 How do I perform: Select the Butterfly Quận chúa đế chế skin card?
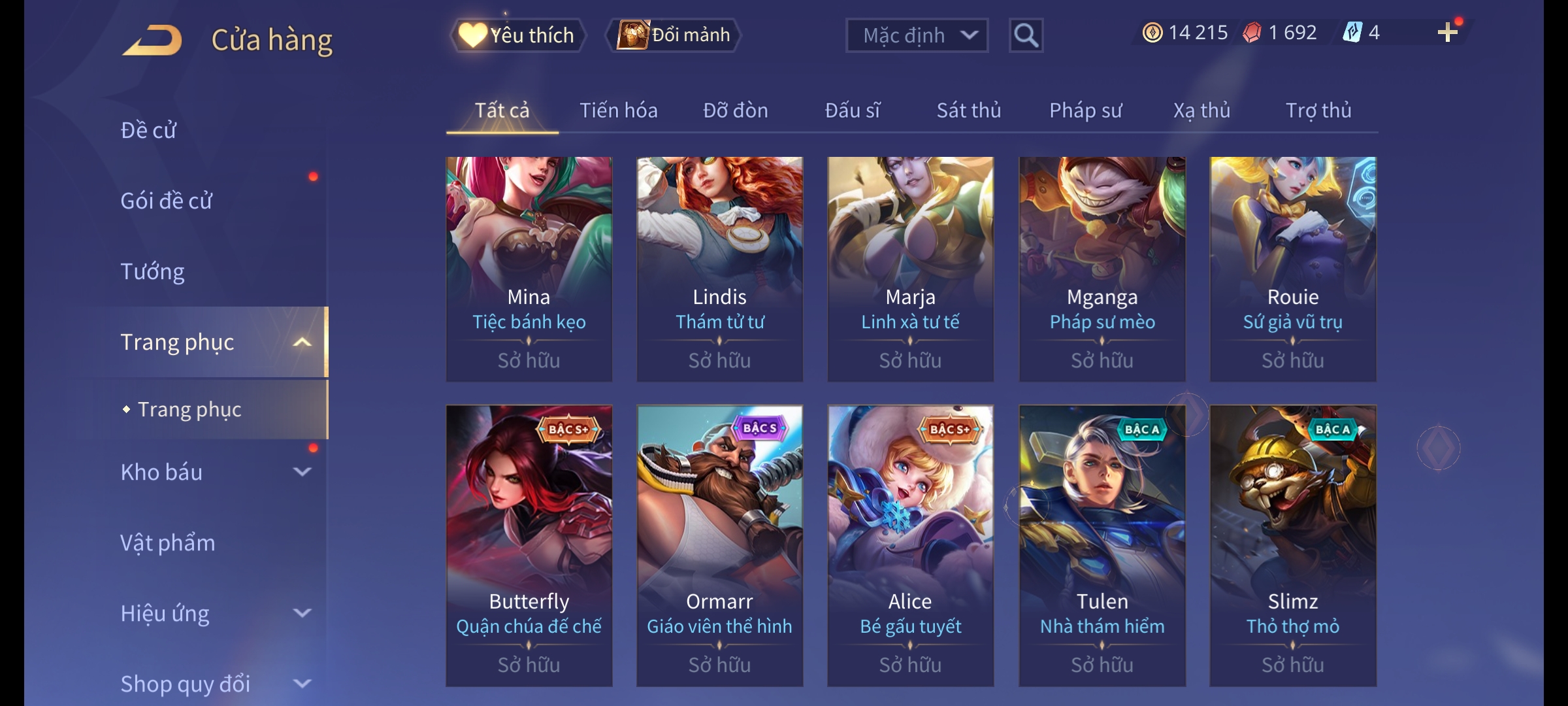point(529,545)
